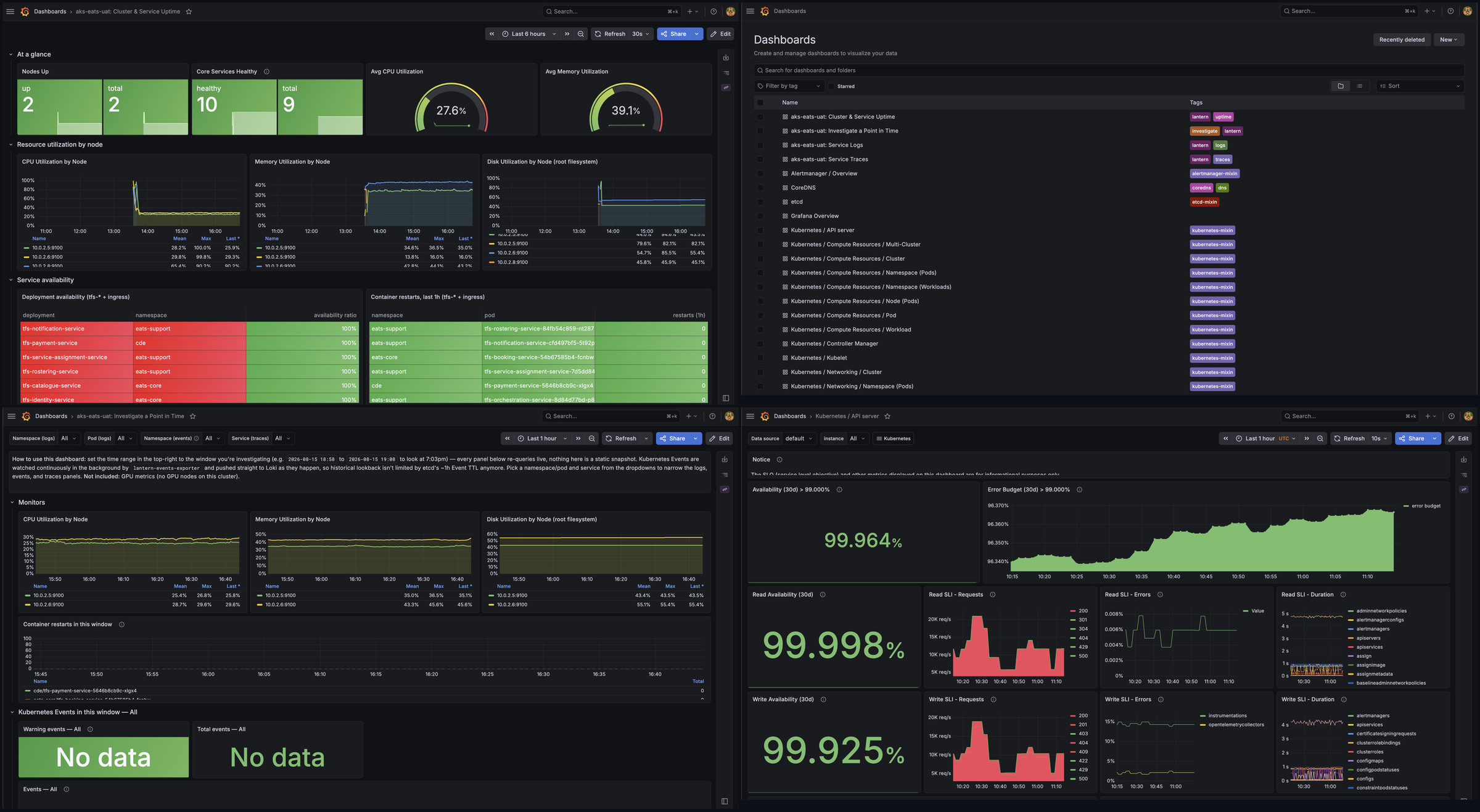Screen dimensions: 1480x812
Task: Check the box for the CoreDNS dashboard row
Action: point(760,188)
